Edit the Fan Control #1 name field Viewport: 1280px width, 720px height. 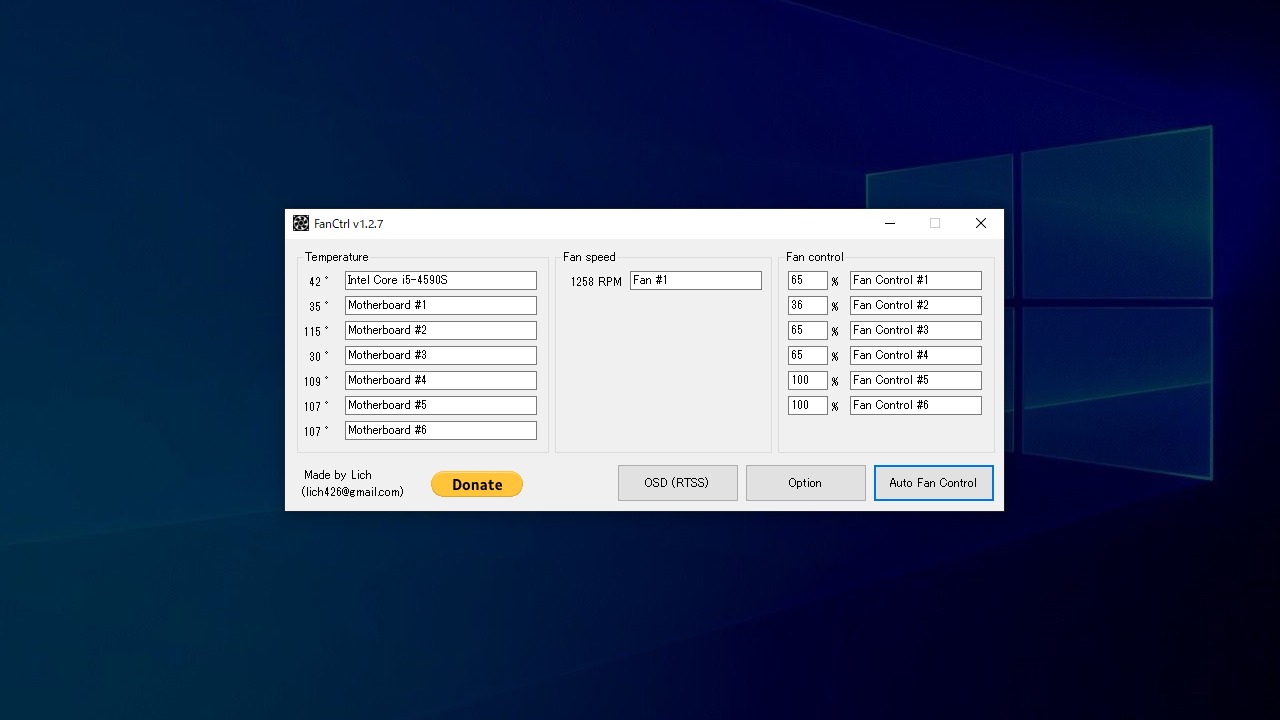pyautogui.click(x=916, y=281)
